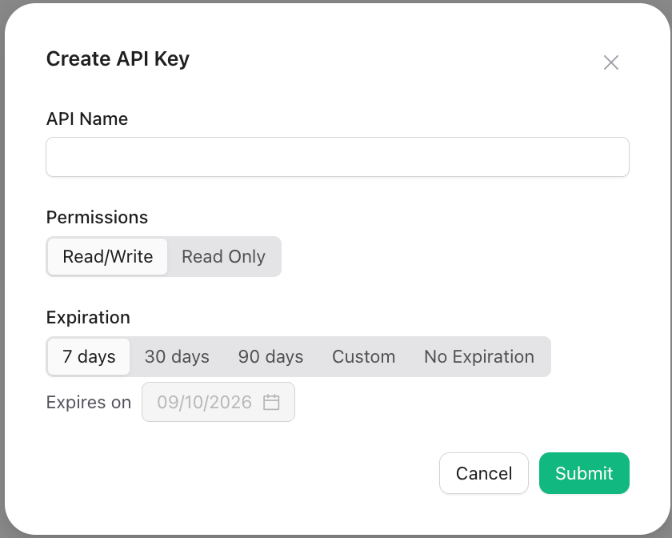Open the calendar date picker icon

pos(271,402)
